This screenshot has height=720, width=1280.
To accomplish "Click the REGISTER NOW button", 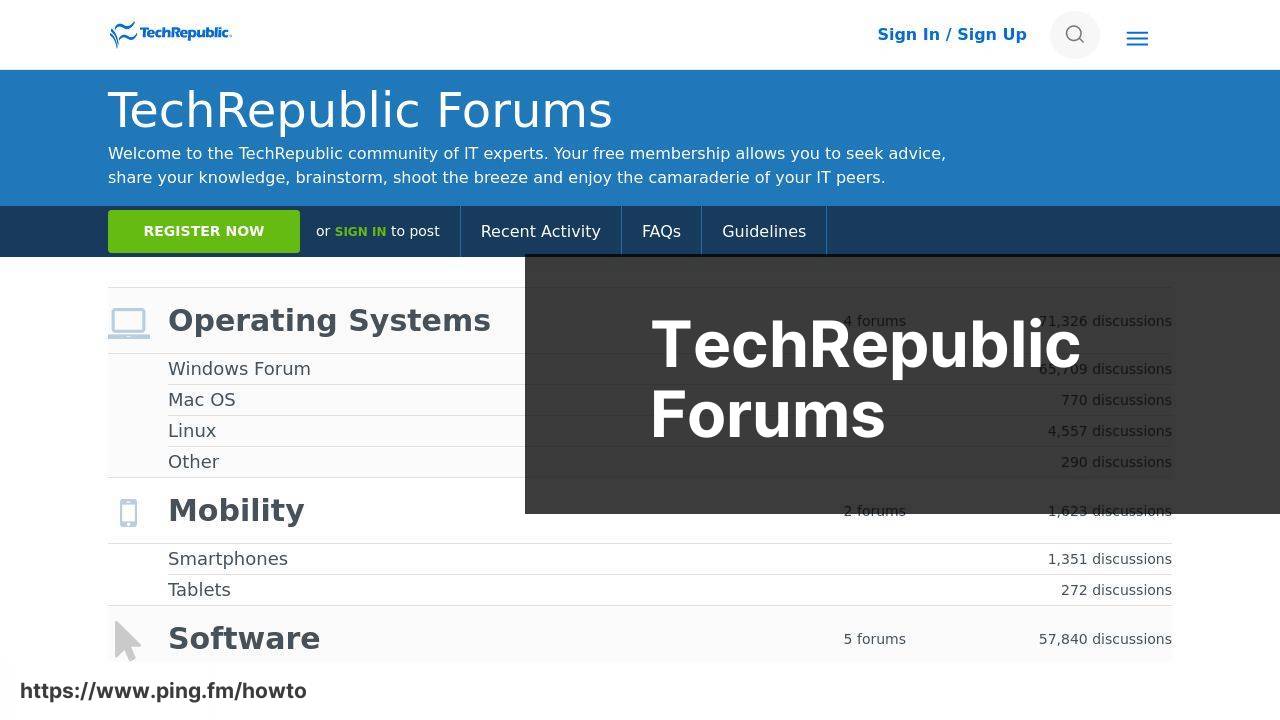I will [x=204, y=231].
